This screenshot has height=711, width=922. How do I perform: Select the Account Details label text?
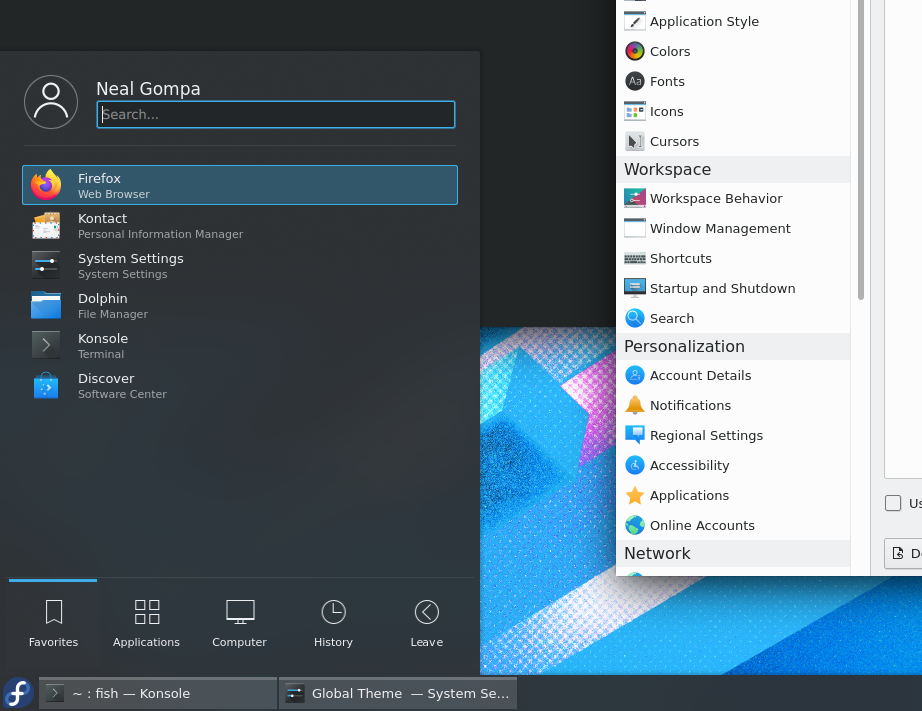click(700, 375)
